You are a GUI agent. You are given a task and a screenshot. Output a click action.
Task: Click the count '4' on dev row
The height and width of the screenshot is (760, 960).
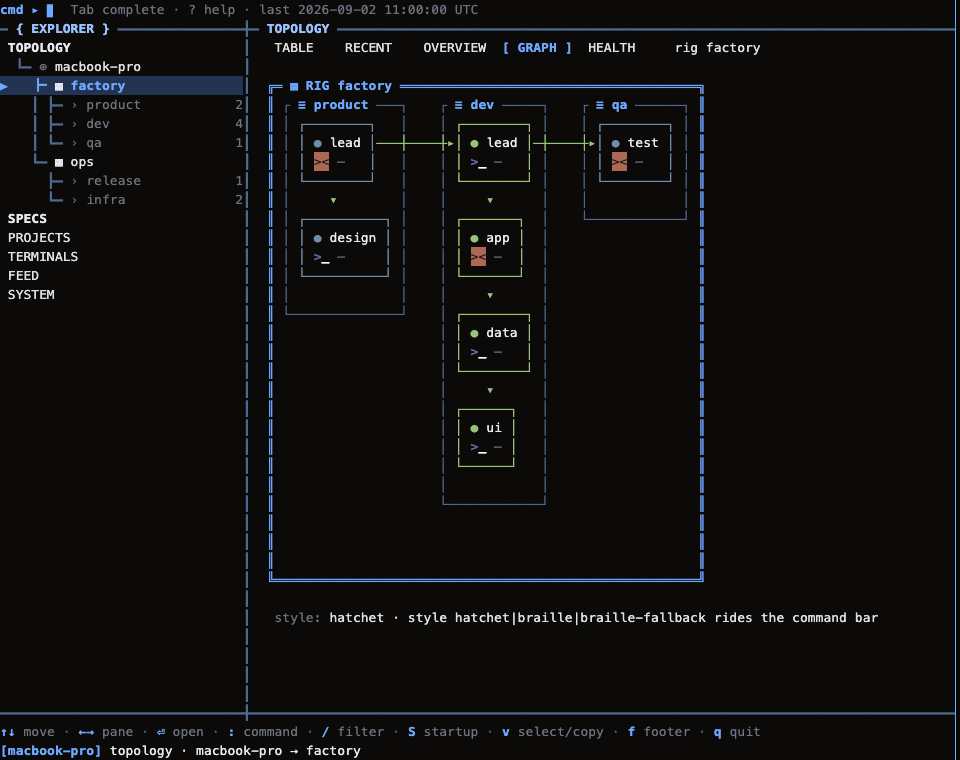pos(239,124)
